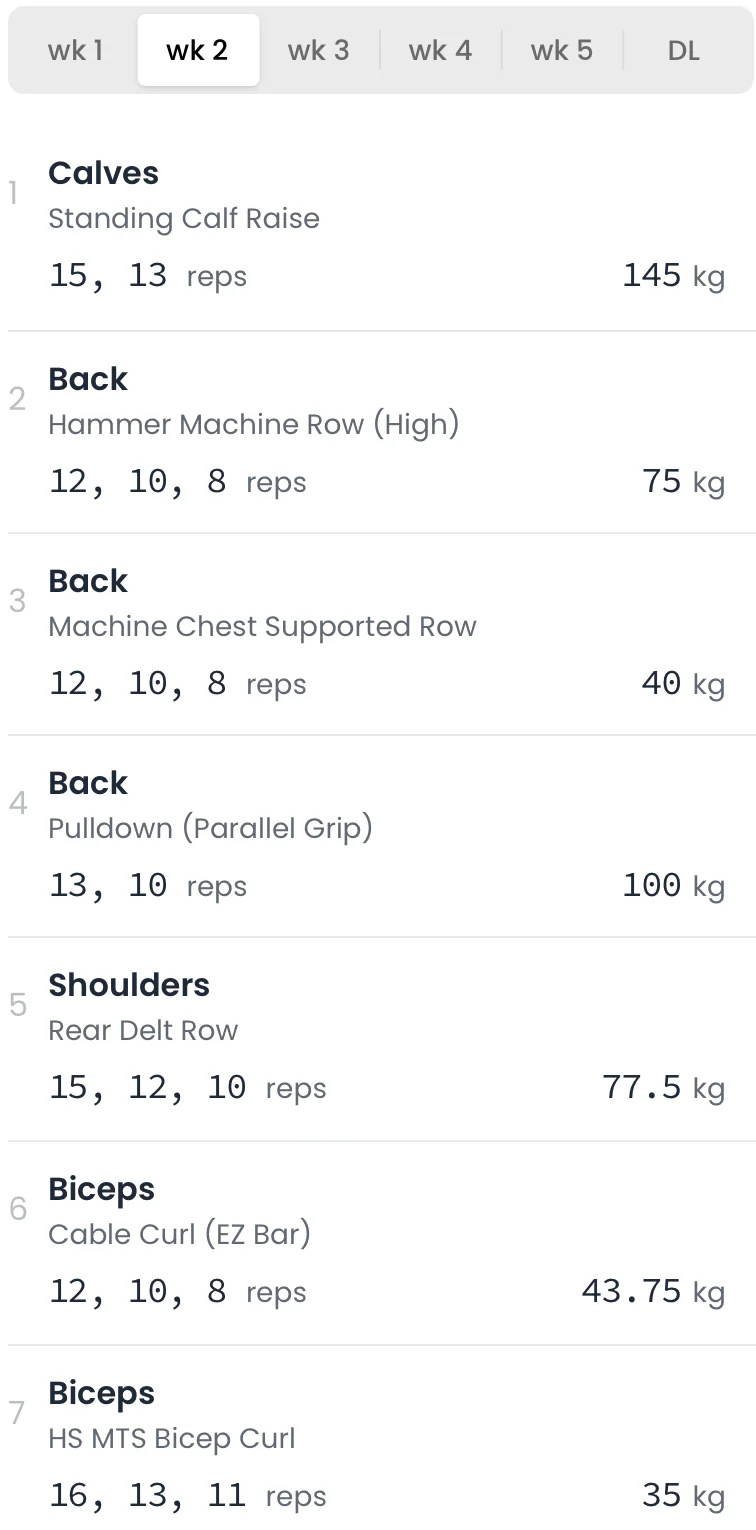Click the Shoulders muscle group heading

129,985
